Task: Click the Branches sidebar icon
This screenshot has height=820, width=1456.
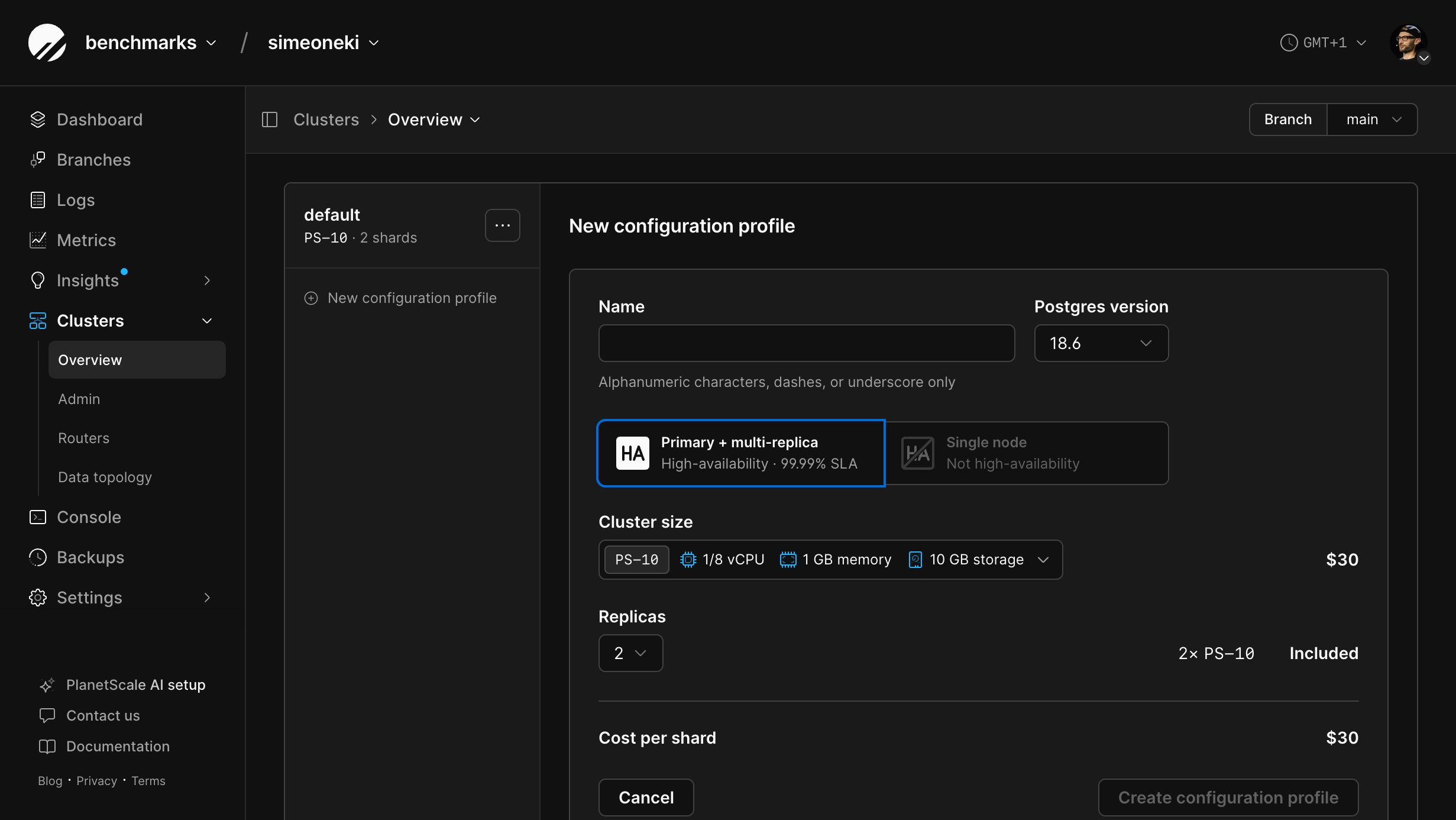Action: 38,160
